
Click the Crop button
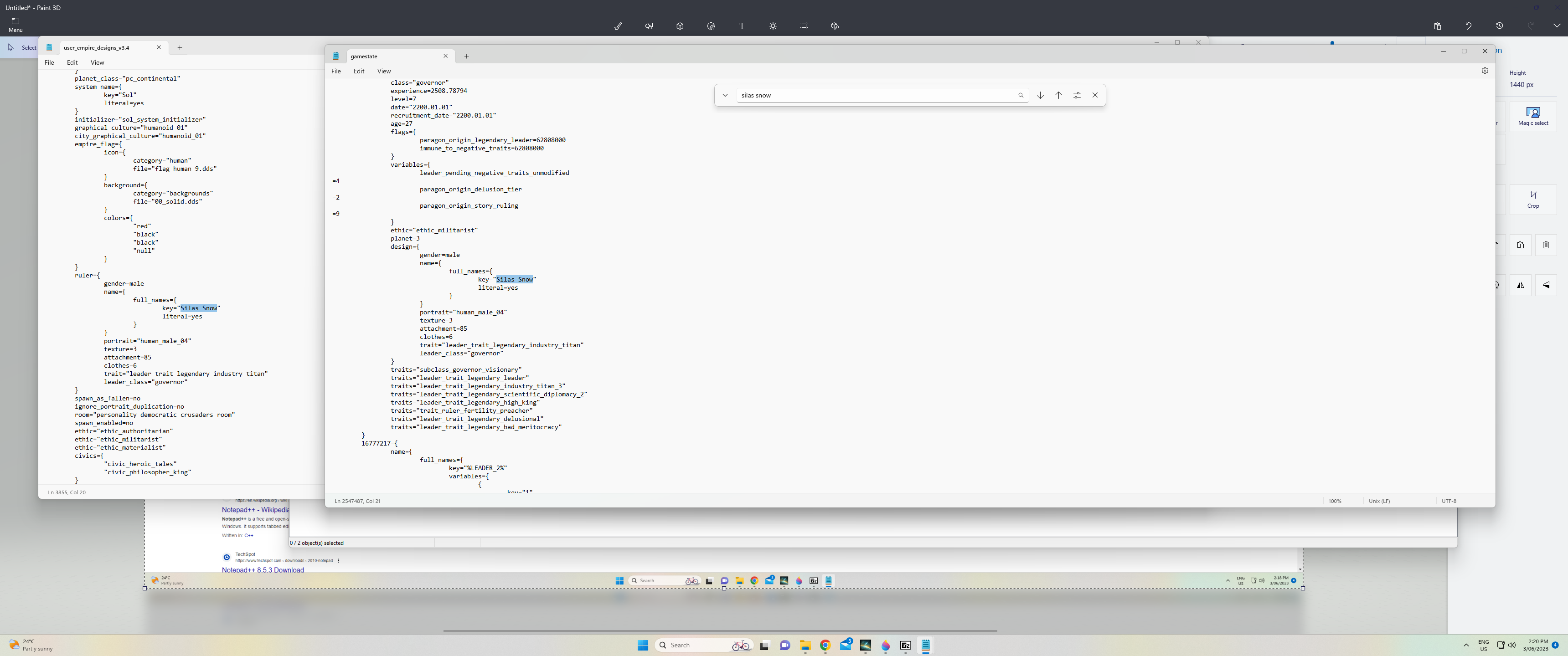1533,199
